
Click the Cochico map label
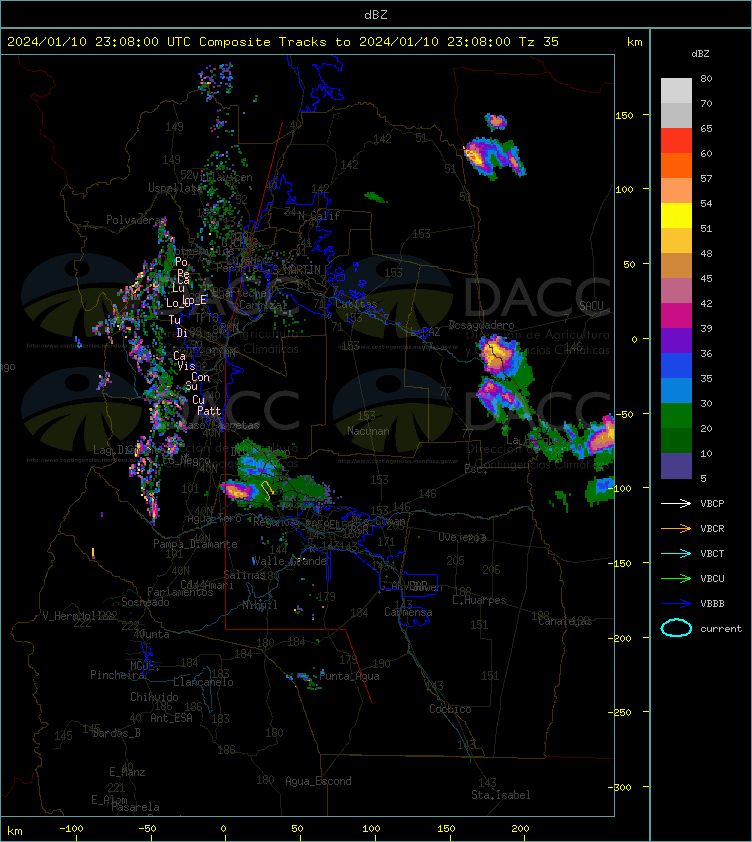pos(450,709)
